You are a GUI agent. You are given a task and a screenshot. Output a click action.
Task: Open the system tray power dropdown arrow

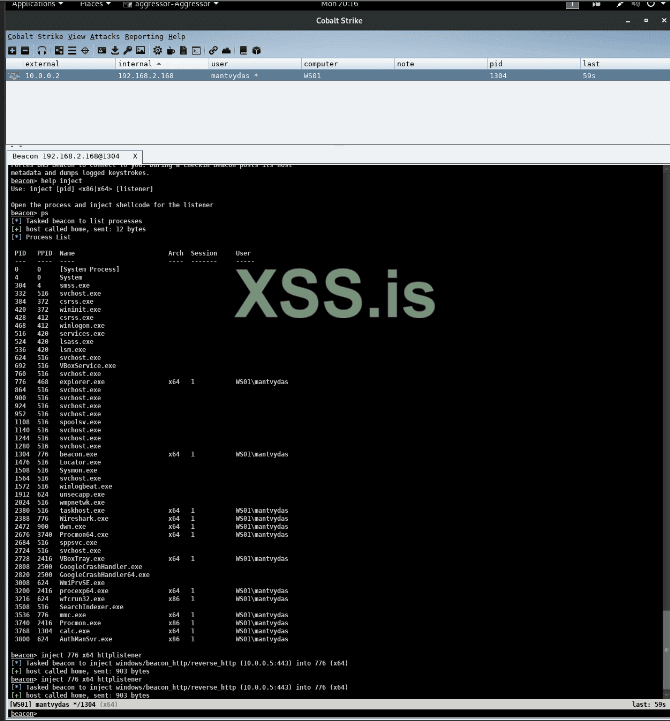(x=664, y=4)
